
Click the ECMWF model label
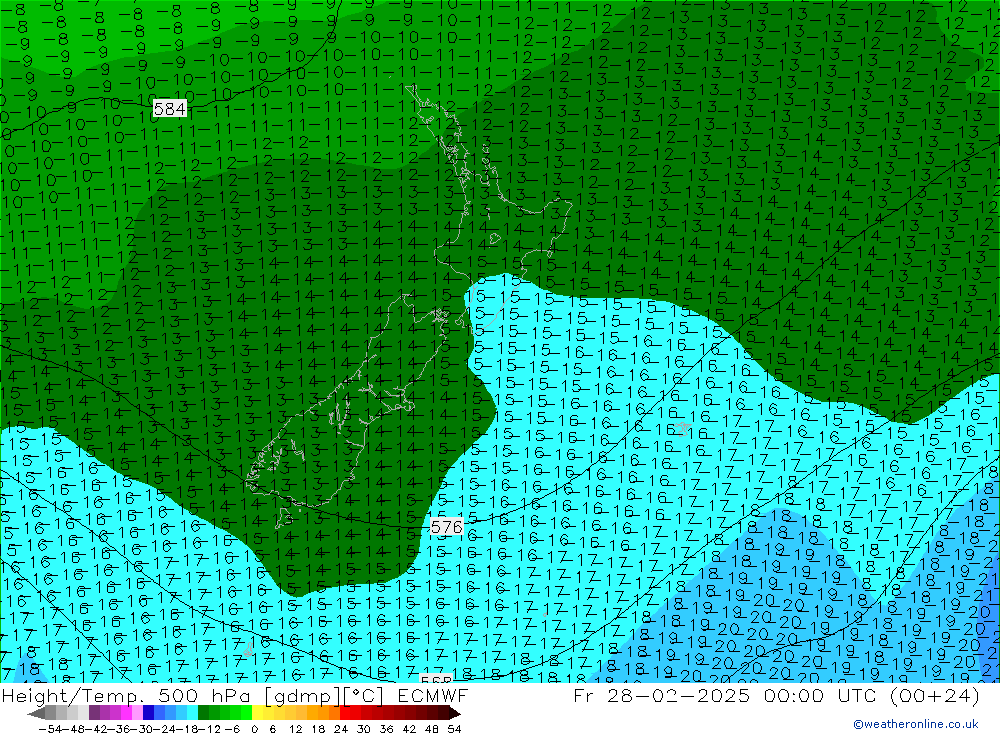click(422, 695)
